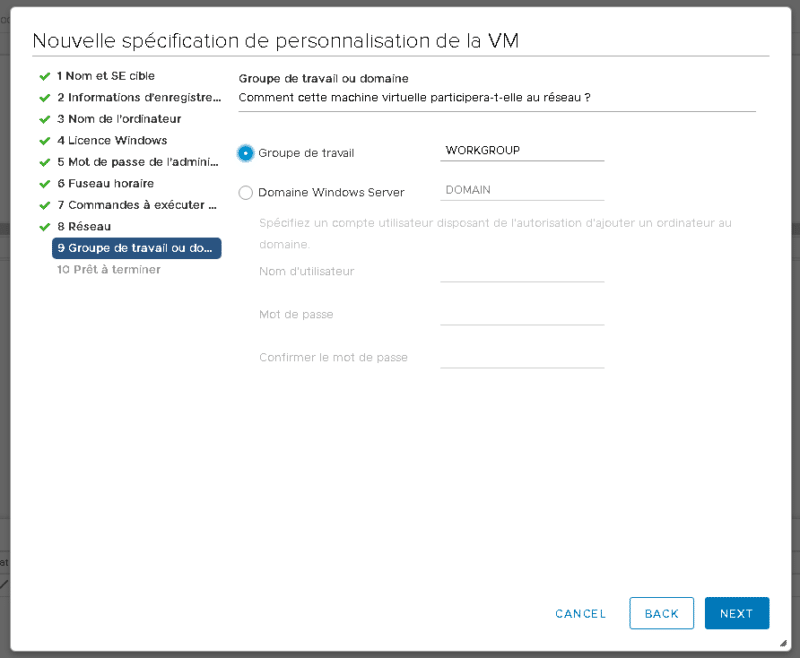
Task: Open step 4 Licence Windows
Action: (111, 141)
